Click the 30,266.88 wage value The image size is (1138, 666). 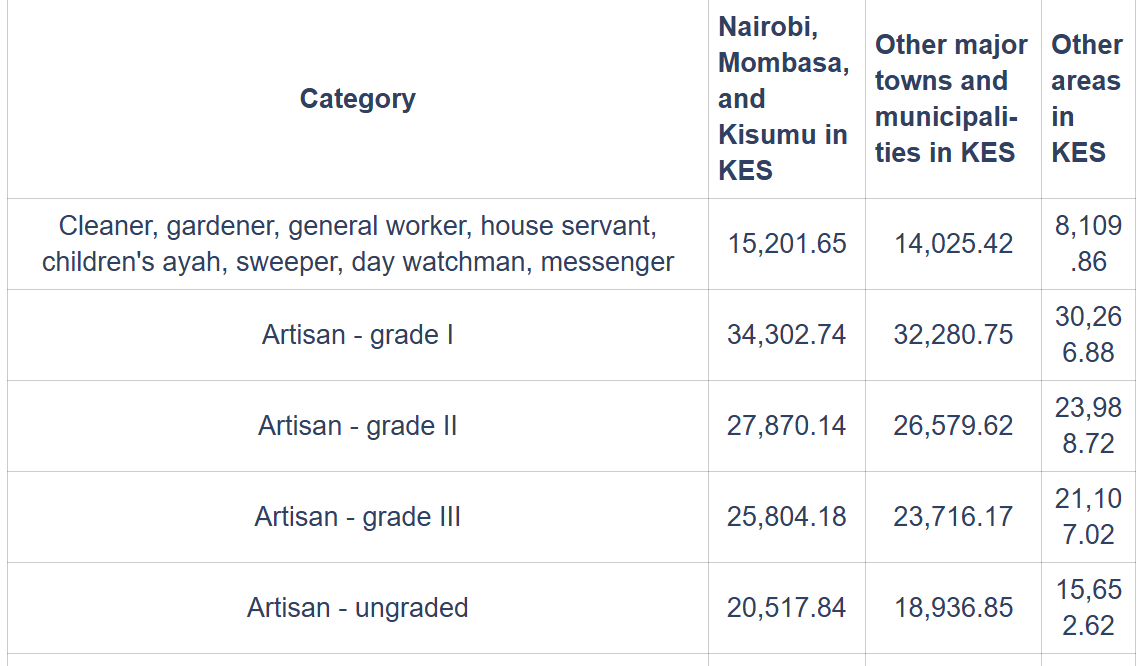[1088, 335]
